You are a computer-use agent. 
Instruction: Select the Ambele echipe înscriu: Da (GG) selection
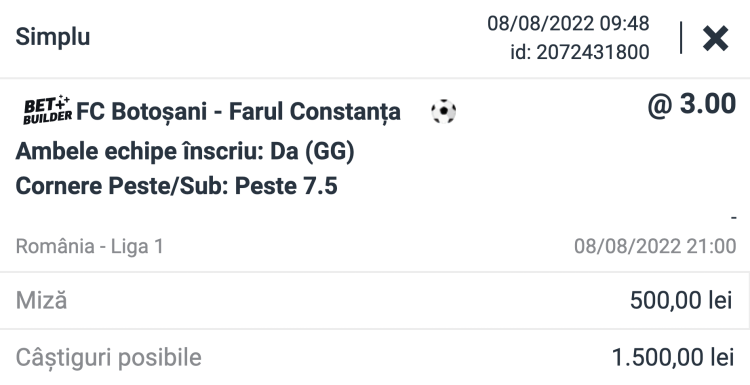click(185, 151)
